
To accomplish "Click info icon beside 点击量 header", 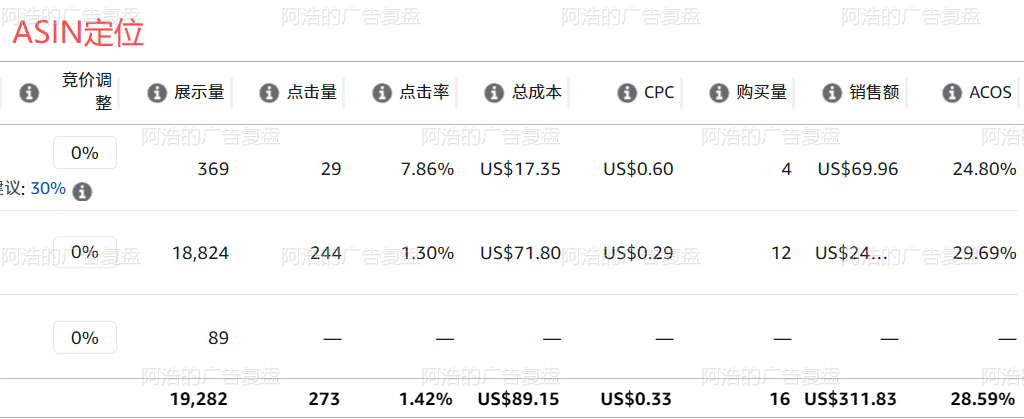I will click(x=269, y=93).
